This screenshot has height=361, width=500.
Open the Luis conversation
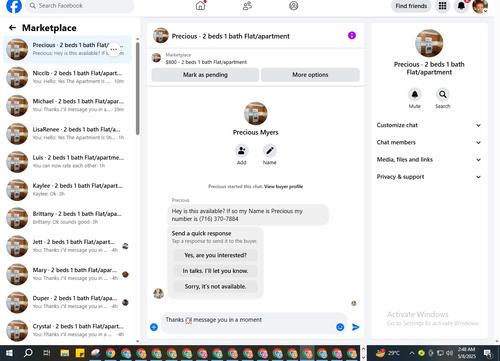(x=67, y=162)
